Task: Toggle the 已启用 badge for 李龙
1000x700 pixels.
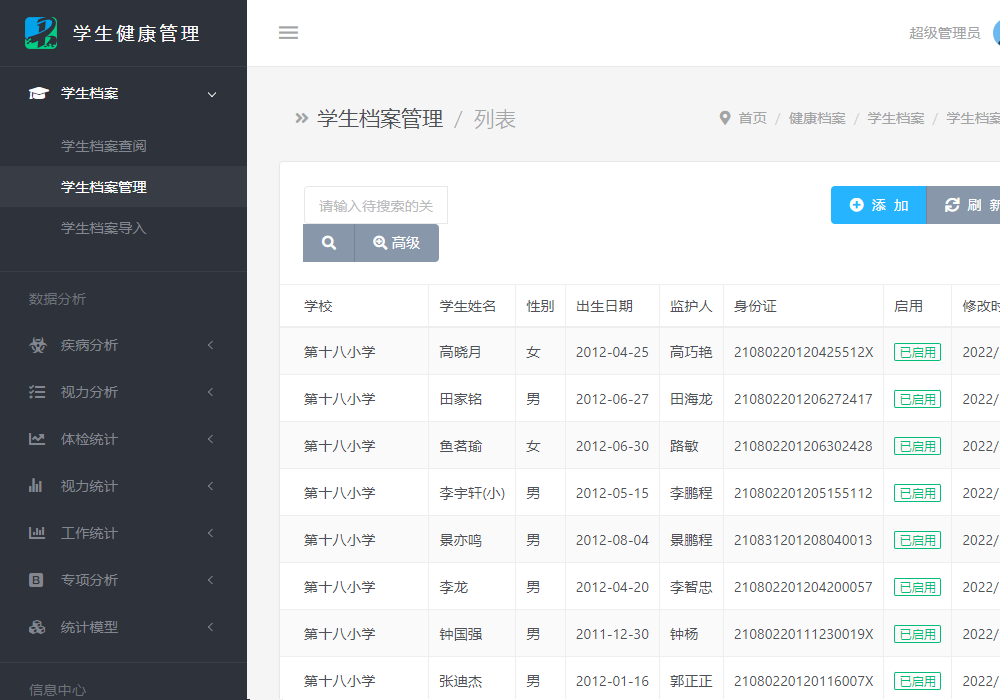Action: coord(917,587)
